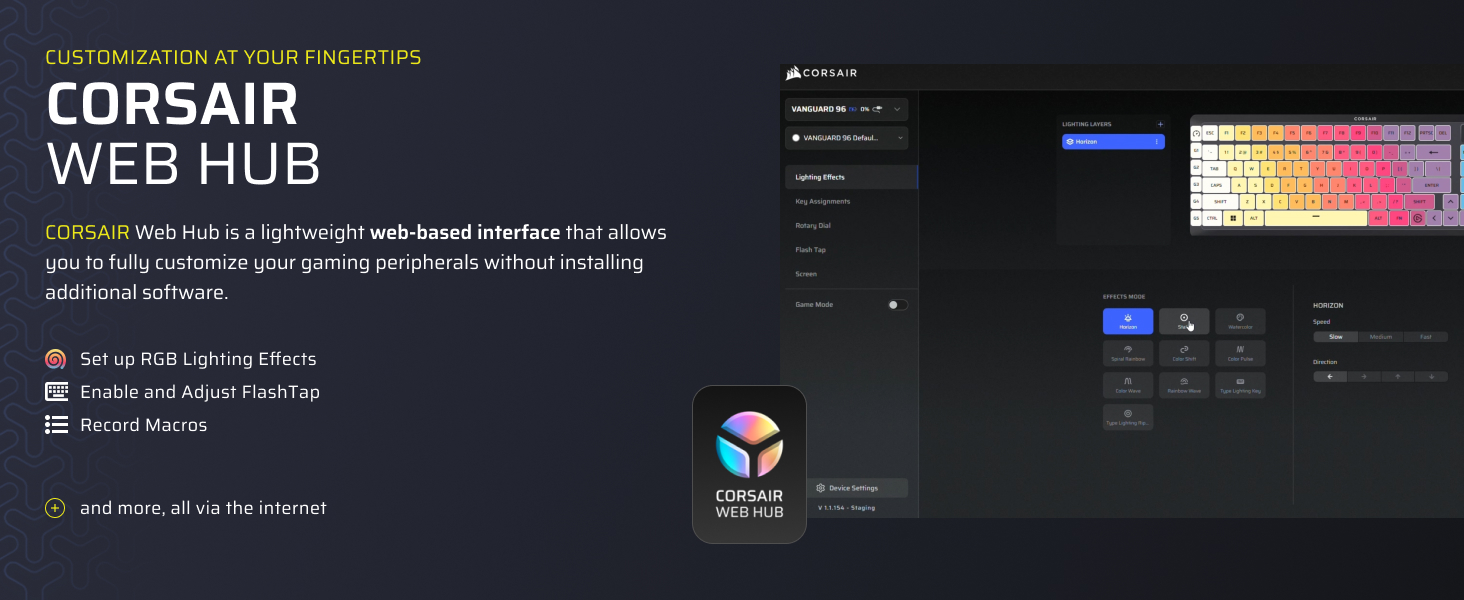Click the TAB key on keyboard preview

click(x=1214, y=168)
